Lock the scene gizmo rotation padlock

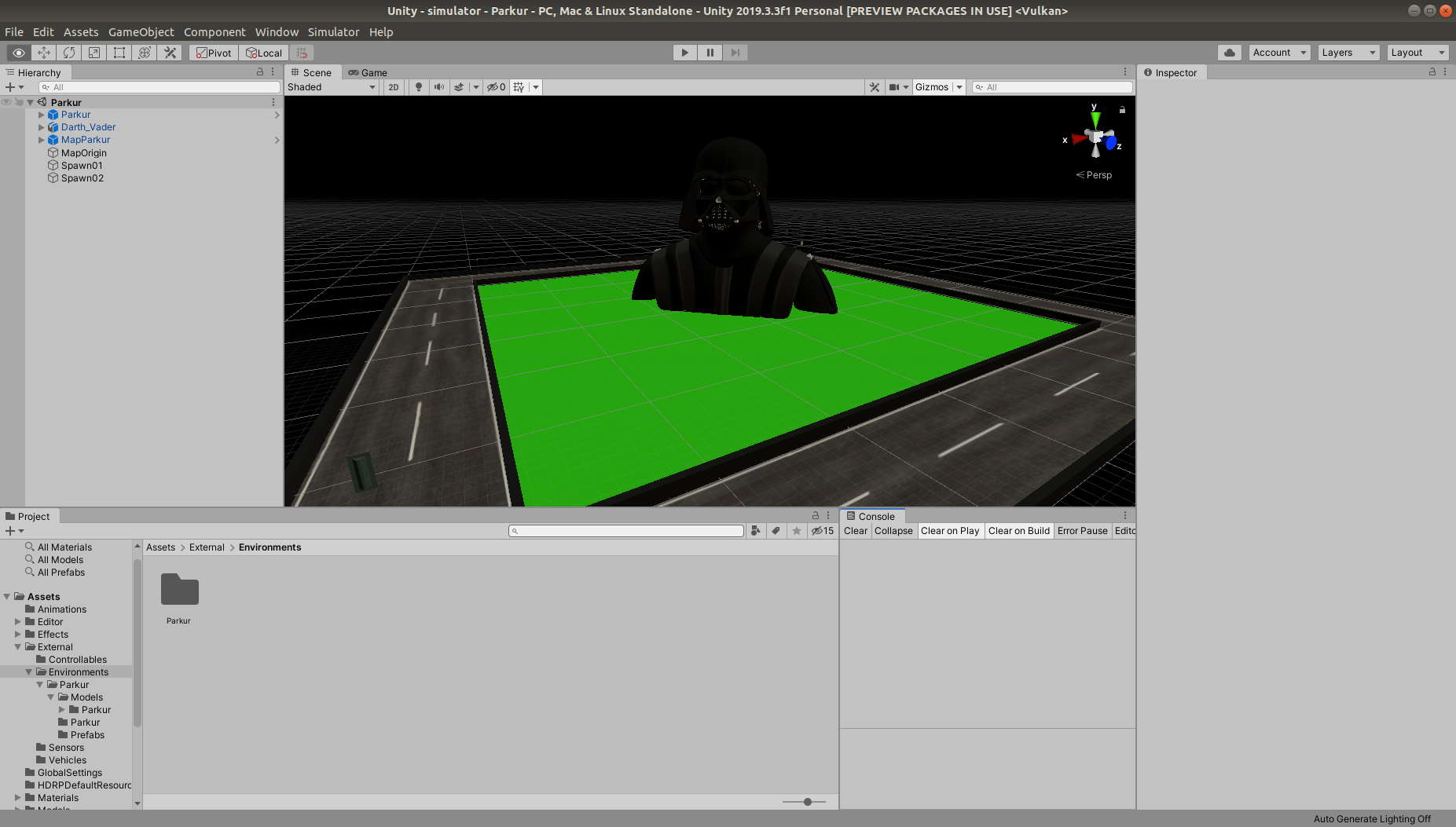pyautogui.click(x=1122, y=110)
